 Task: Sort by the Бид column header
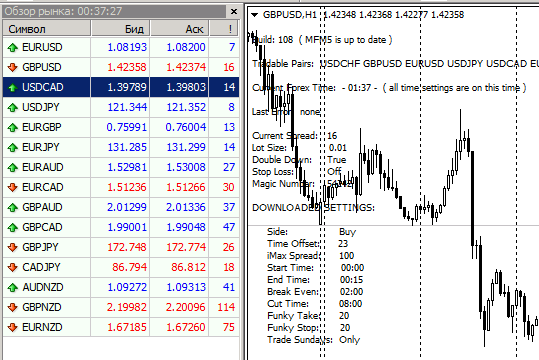[x=120, y=29]
